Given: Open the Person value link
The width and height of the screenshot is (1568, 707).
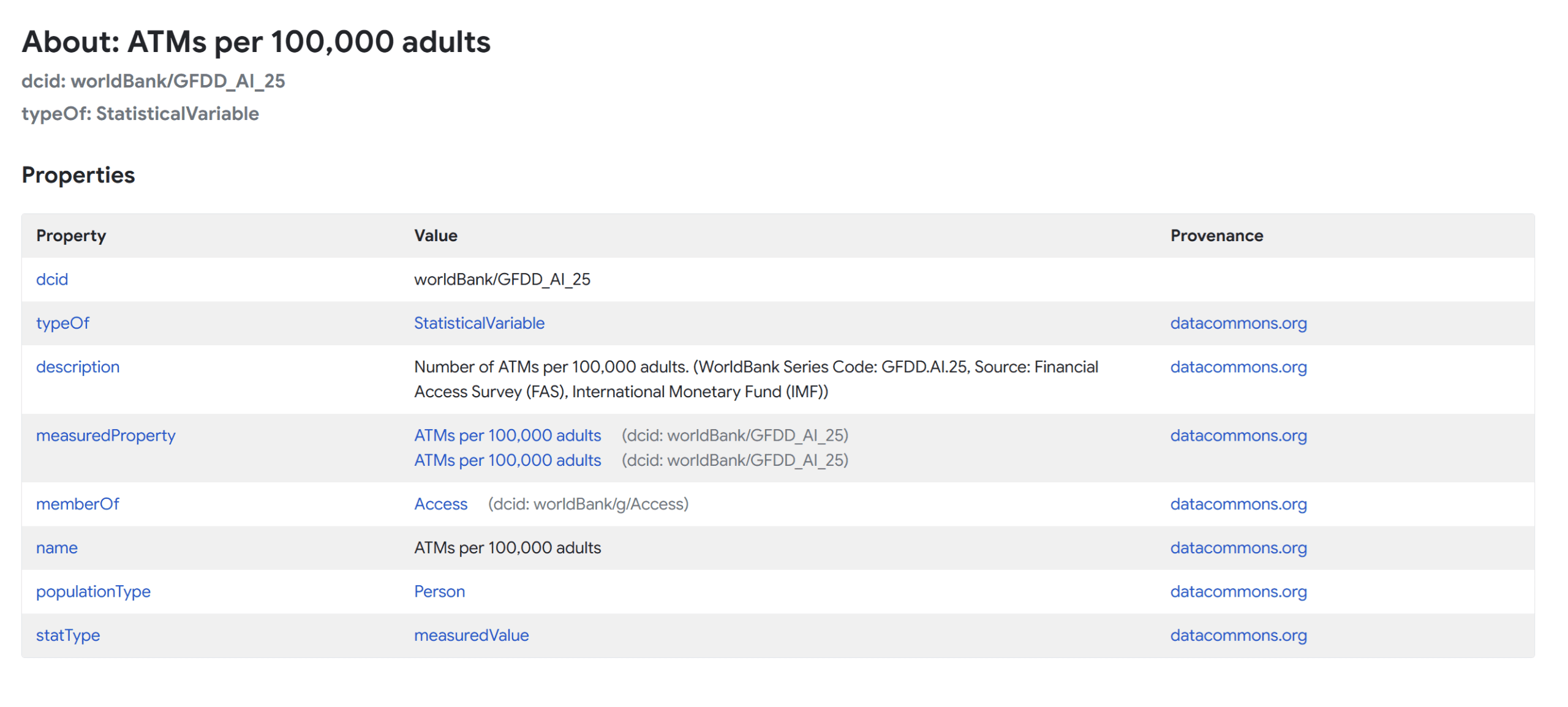Looking at the screenshot, I should pyautogui.click(x=439, y=591).
